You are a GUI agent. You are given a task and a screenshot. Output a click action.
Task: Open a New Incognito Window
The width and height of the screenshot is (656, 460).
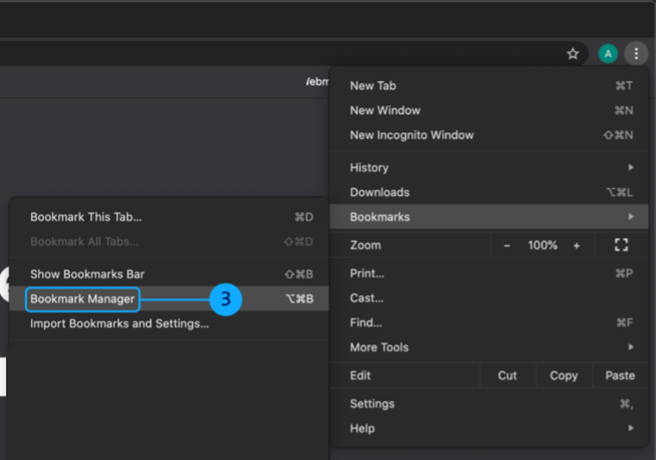[x=411, y=135]
